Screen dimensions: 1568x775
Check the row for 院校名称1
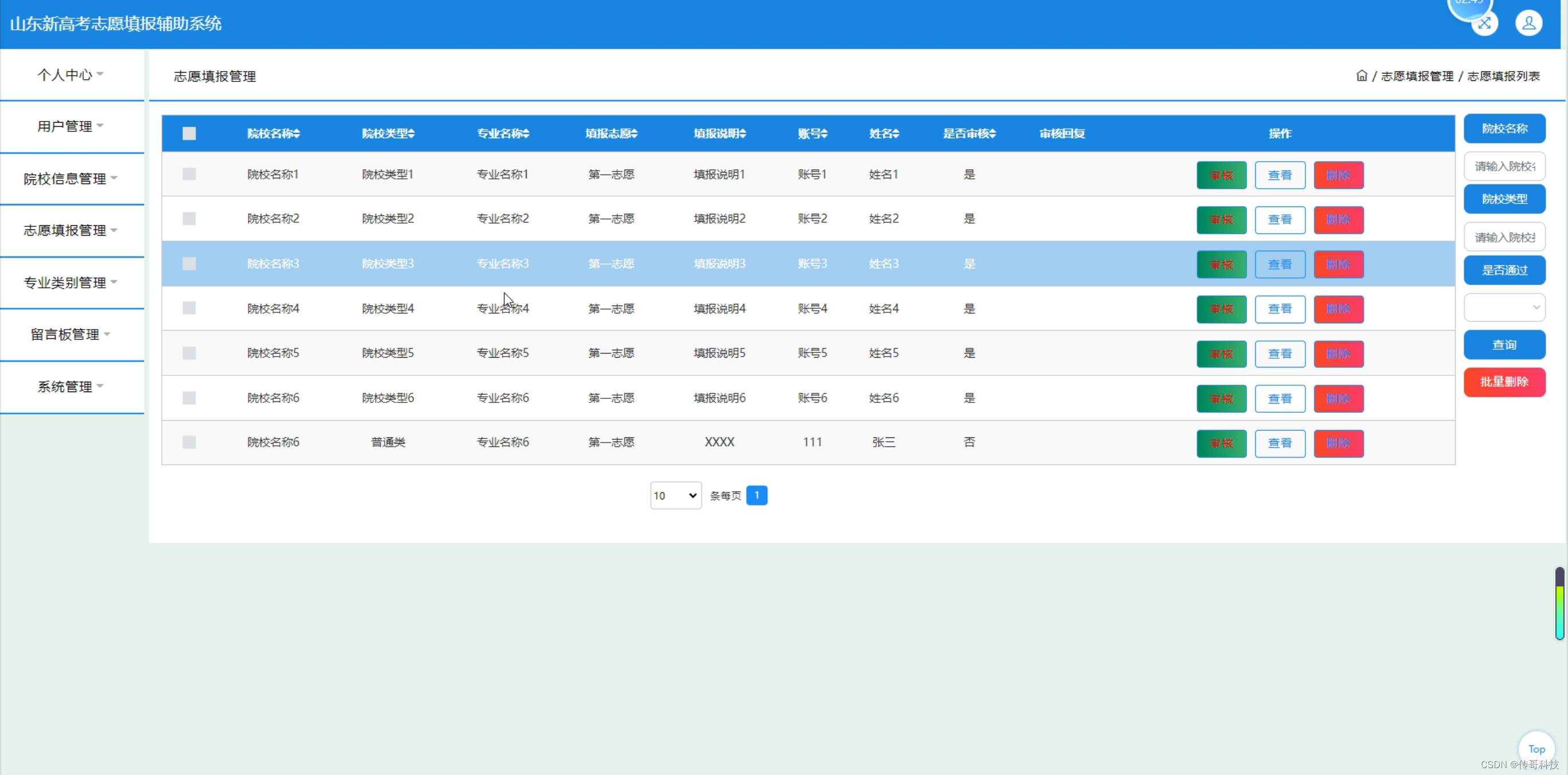[x=189, y=175]
